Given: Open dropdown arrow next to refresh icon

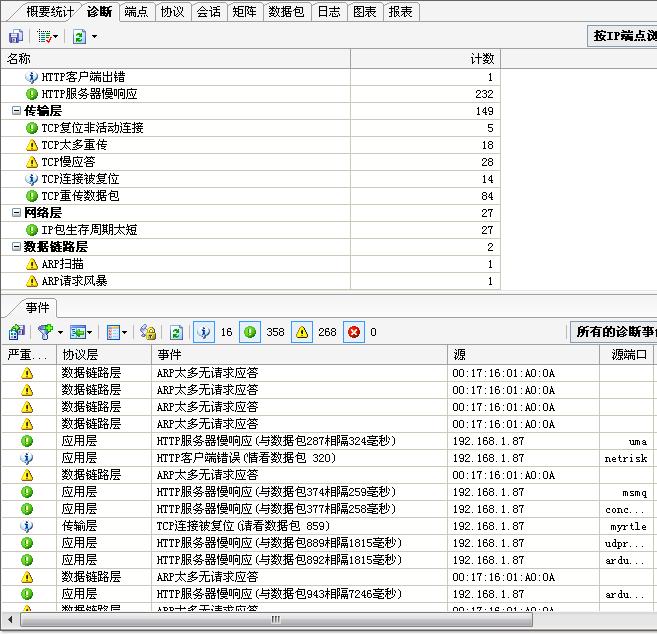Looking at the screenshot, I should [94, 37].
